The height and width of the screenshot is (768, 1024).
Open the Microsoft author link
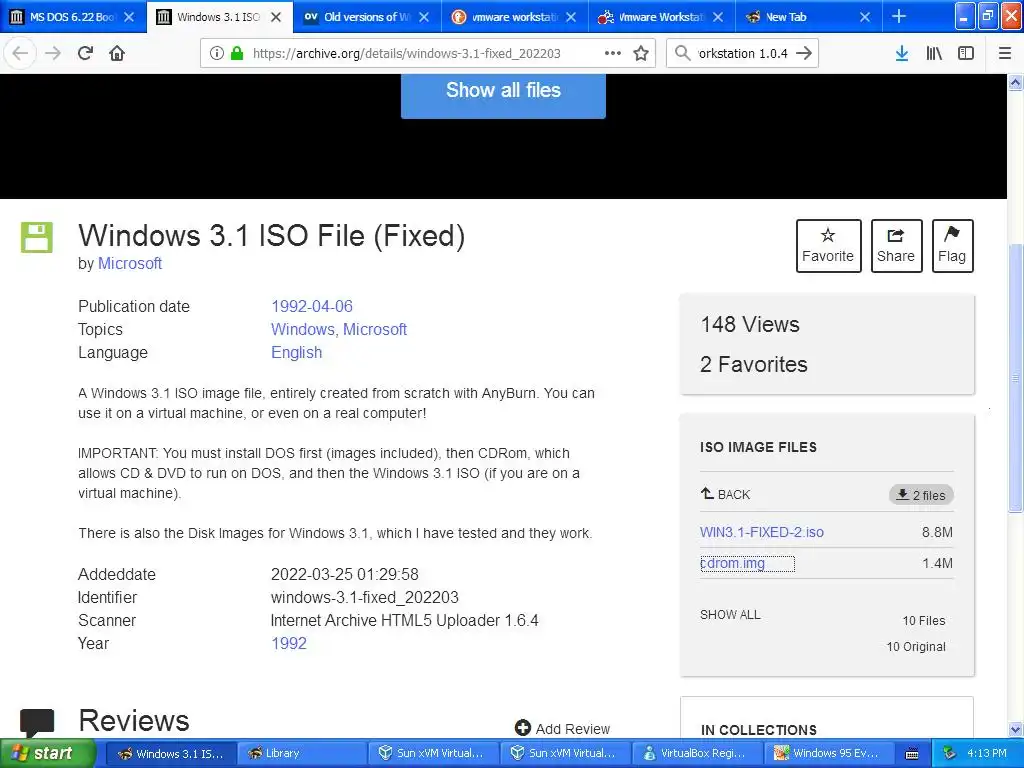point(130,263)
